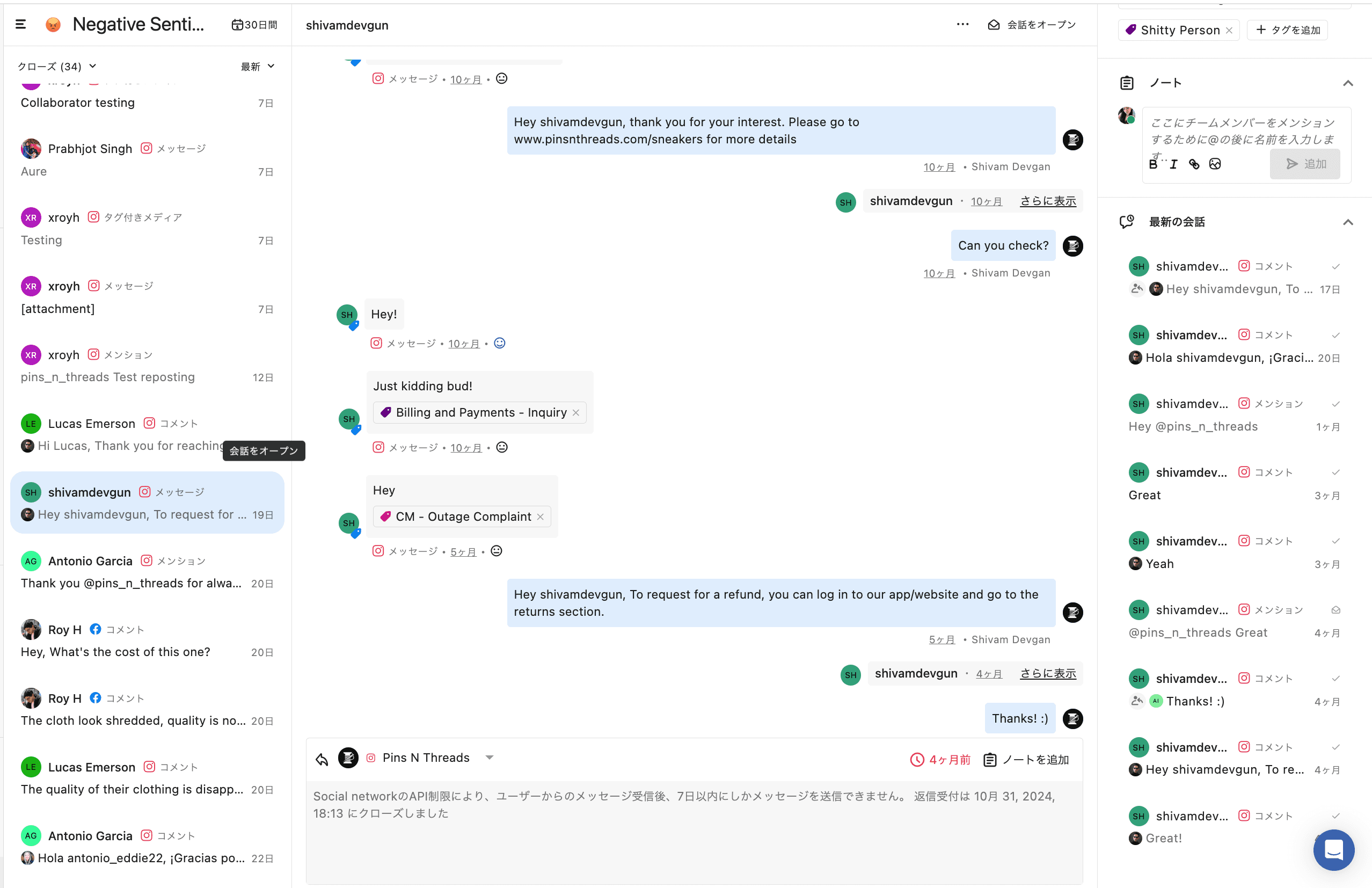
Task: Expand the Pins N Threads account dropdown
Action: coord(490,758)
